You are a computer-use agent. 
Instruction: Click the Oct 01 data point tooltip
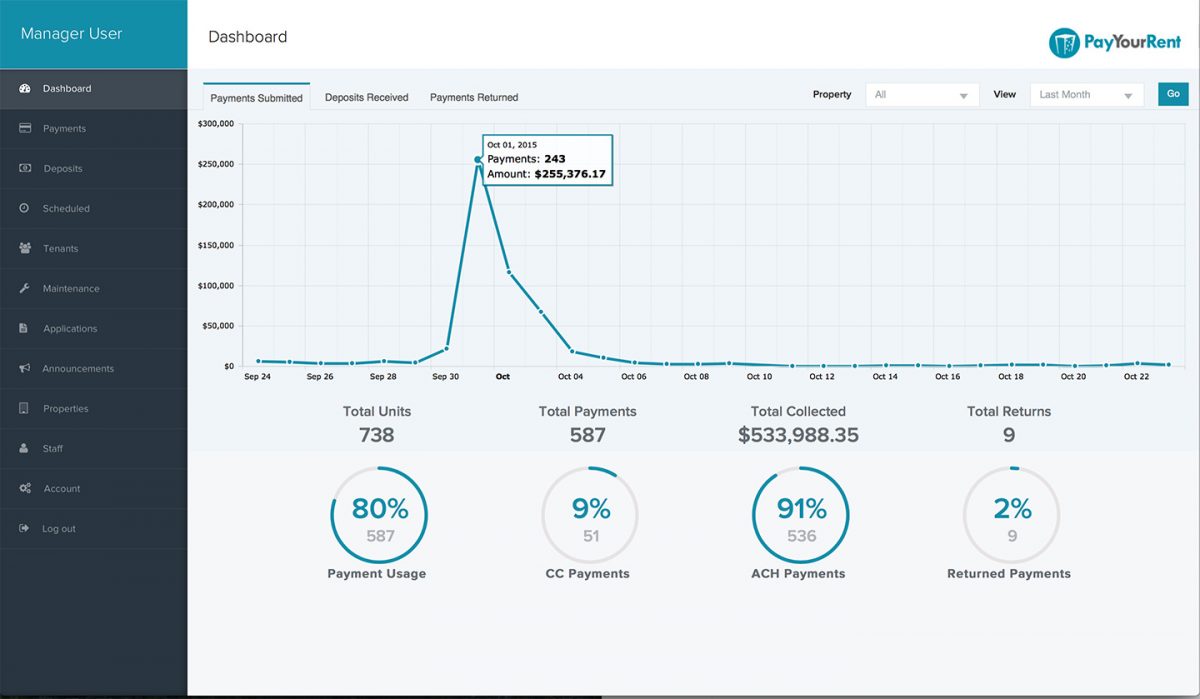pos(547,159)
